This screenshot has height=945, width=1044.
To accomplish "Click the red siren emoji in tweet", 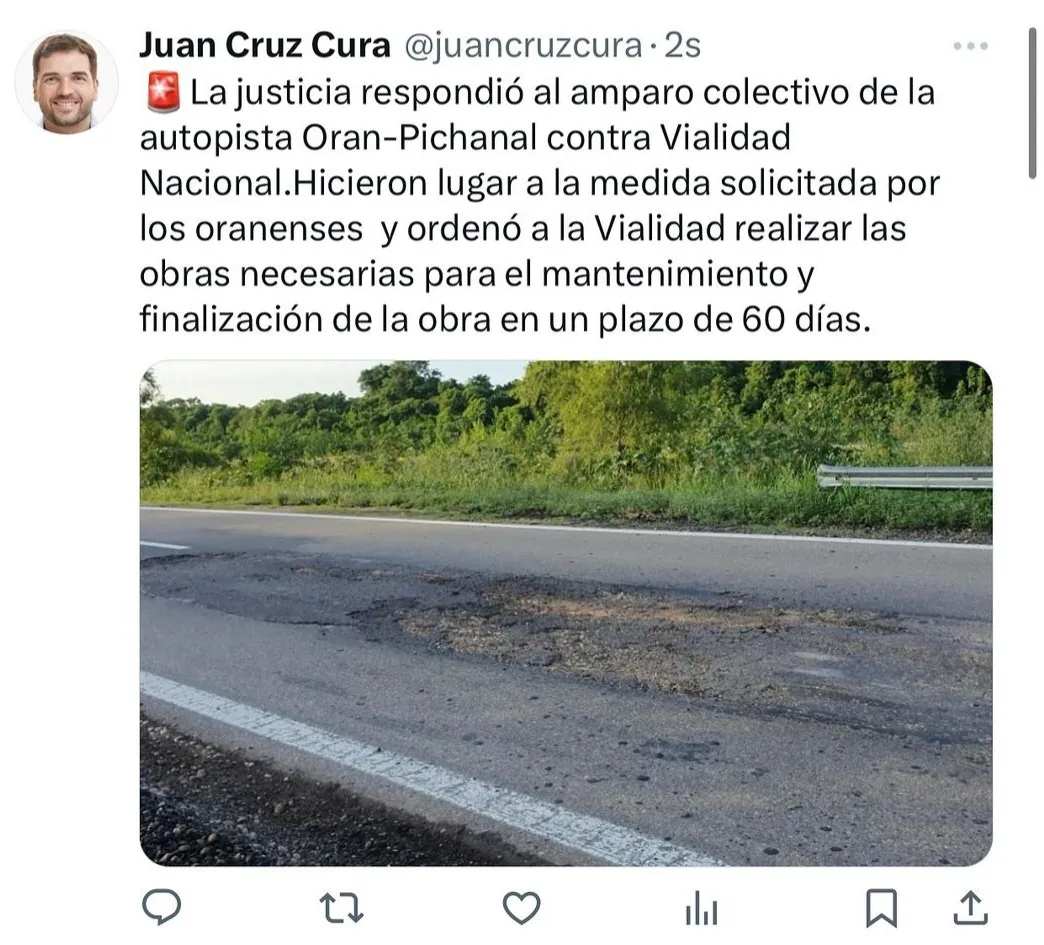I will click(x=163, y=93).
